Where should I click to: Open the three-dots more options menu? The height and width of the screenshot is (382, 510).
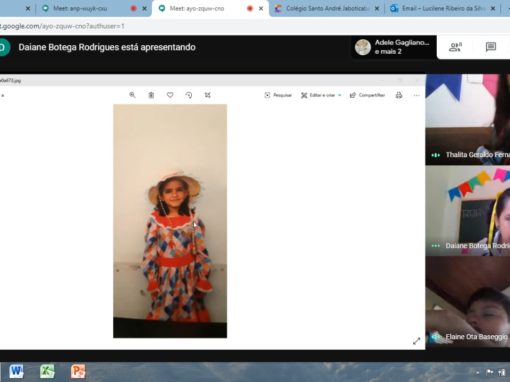tap(417, 95)
